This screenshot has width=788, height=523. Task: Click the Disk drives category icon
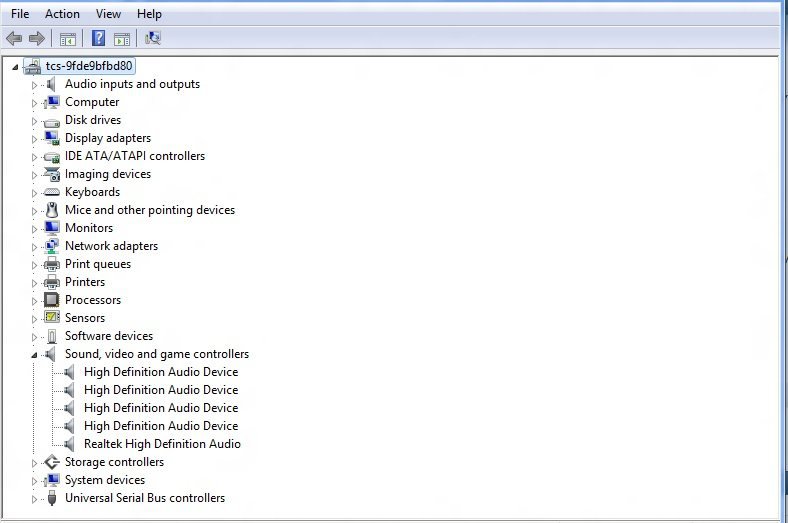coord(52,120)
